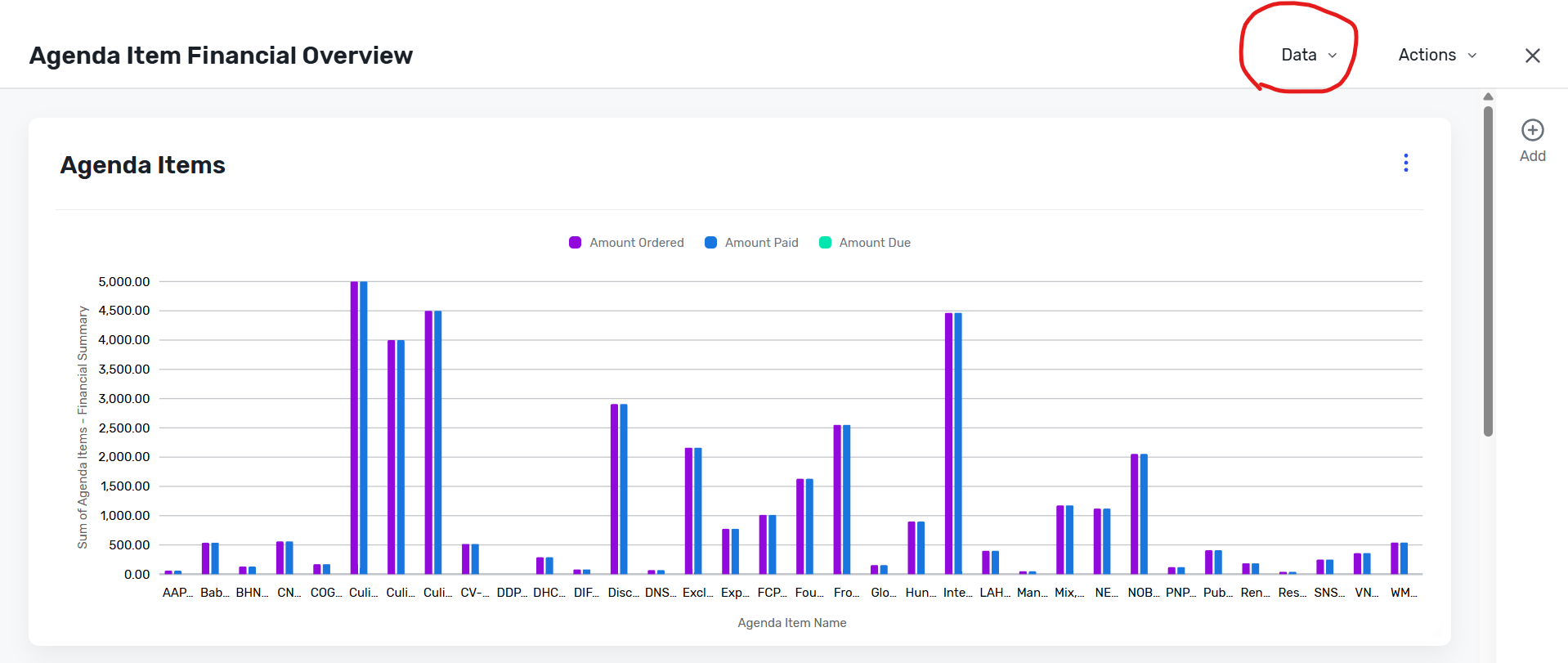The width and height of the screenshot is (1568, 663).
Task: Click the Add plus circle icon
Action: pos(1533,130)
